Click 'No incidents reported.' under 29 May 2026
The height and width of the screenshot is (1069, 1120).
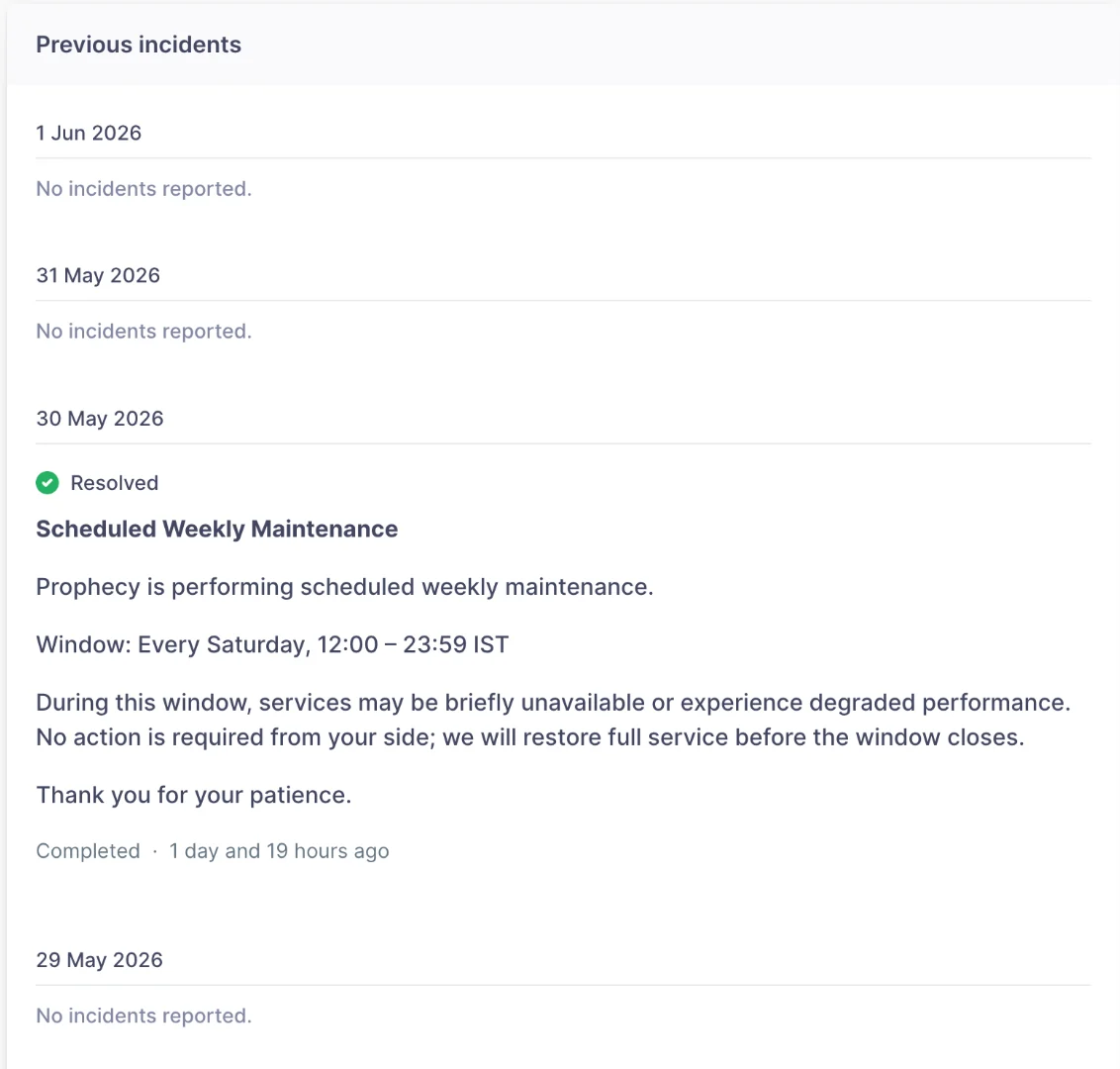coord(143,1016)
